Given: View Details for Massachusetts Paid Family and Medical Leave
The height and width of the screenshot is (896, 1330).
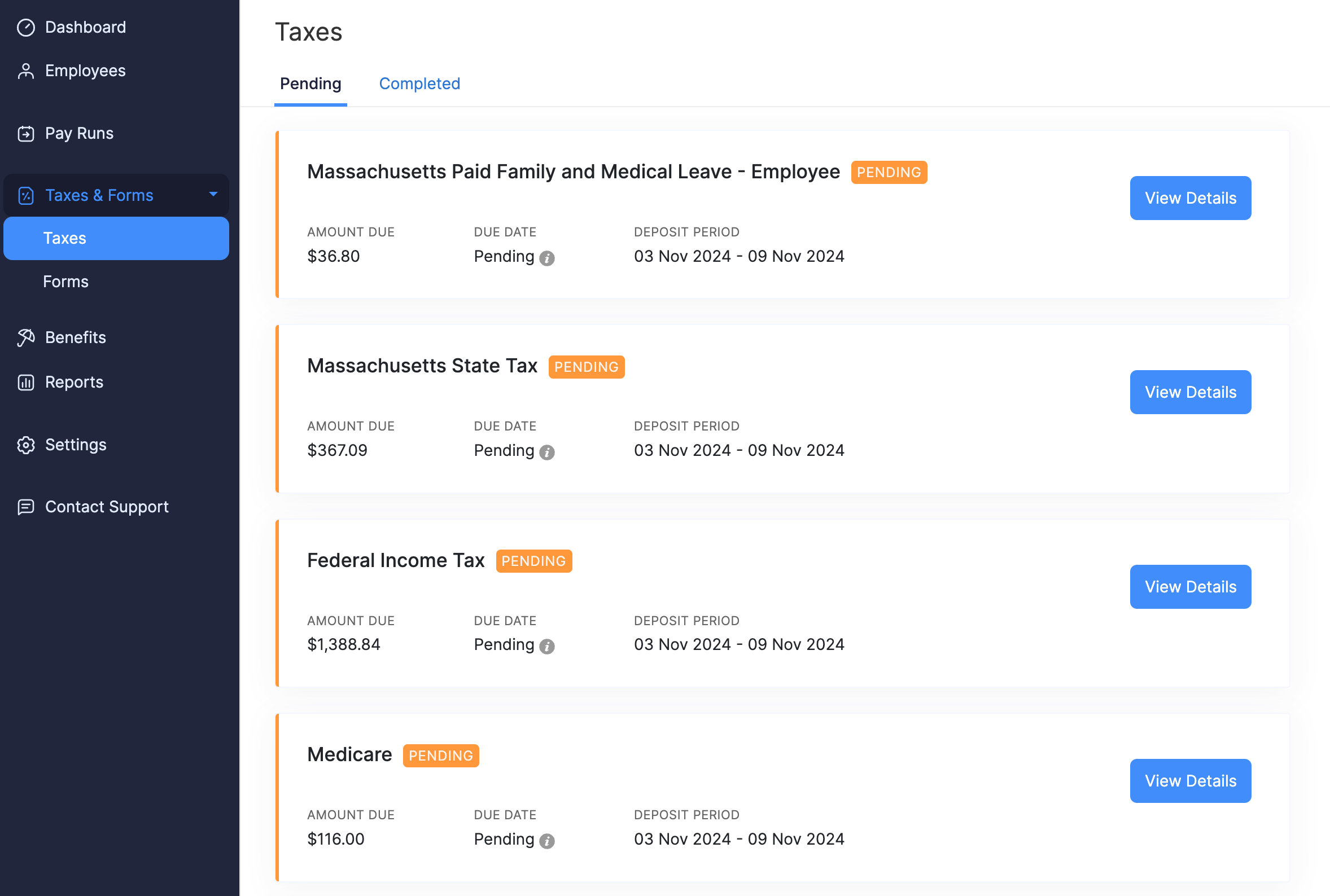Looking at the screenshot, I should point(1190,197).
